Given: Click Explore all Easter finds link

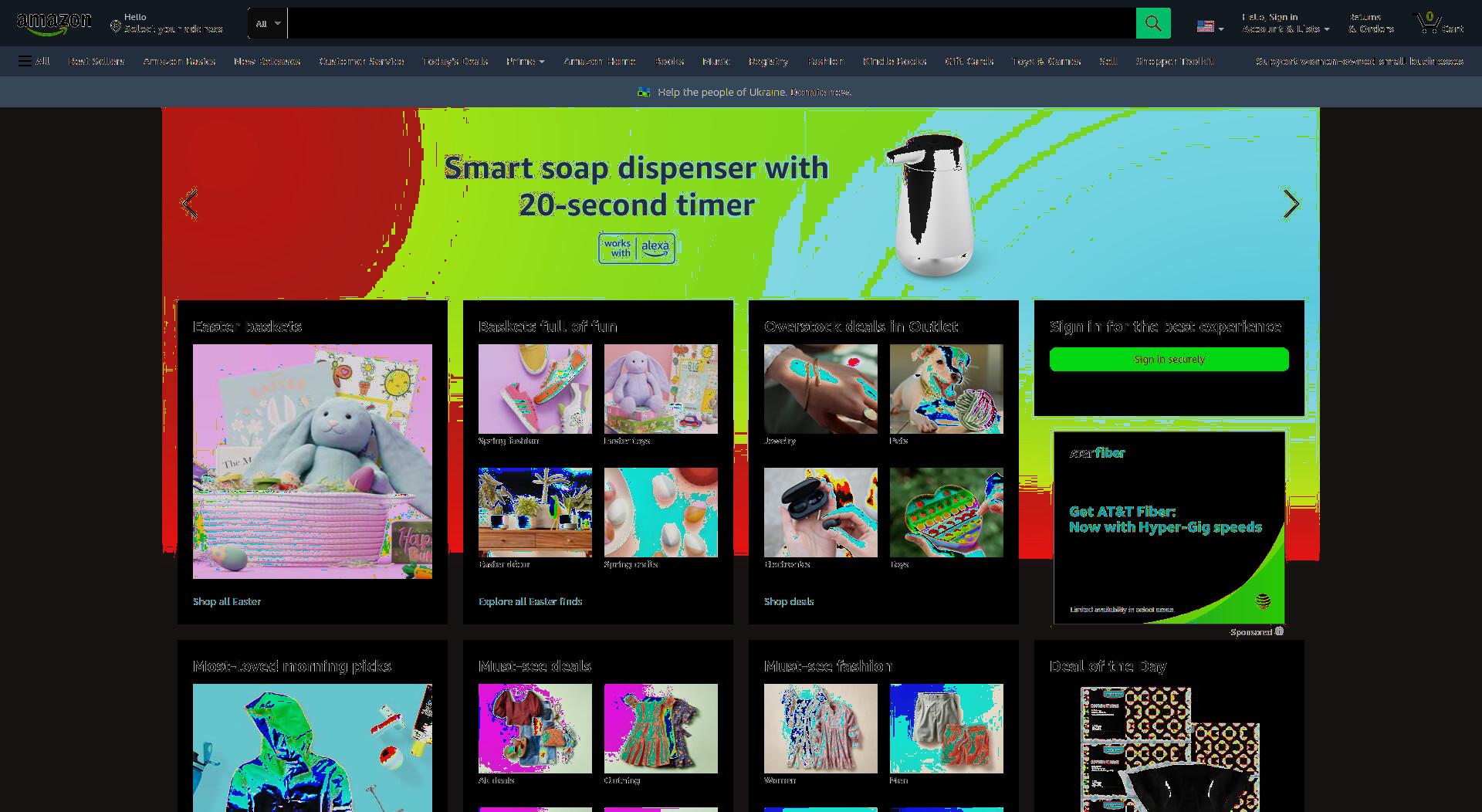Looking at the screenshot, I should click(x=530, y=601).
